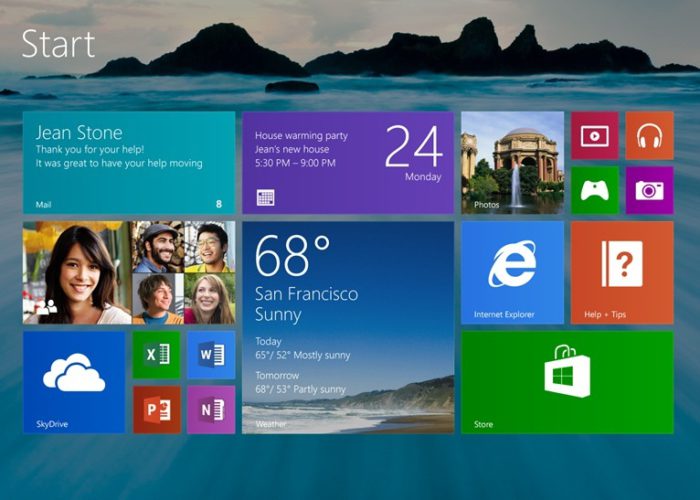The image size is (700, 500).
Task: Click the calendar grid icon on Calendar tile
Action: coord(266,197)
